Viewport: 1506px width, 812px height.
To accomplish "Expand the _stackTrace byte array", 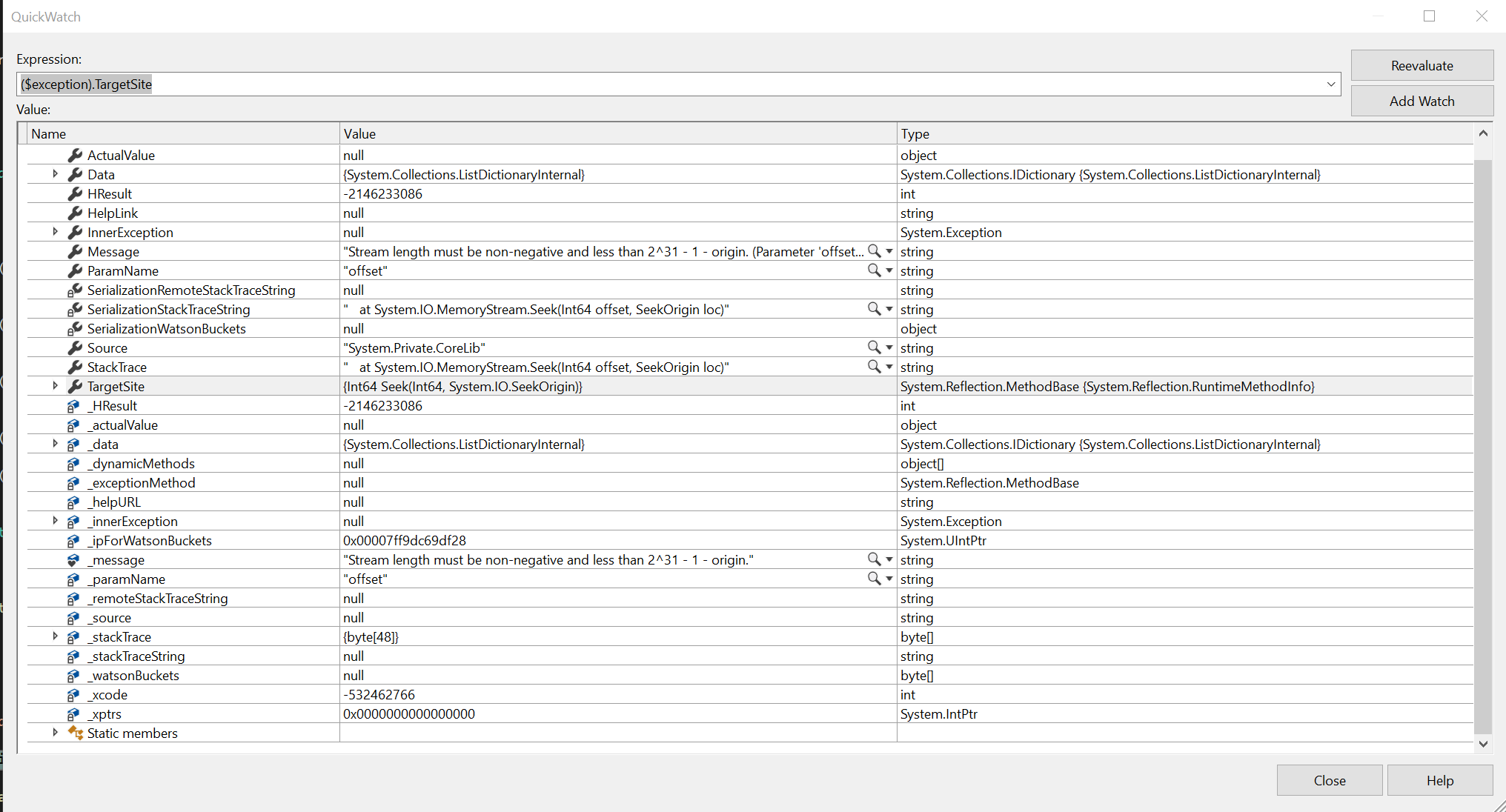I will [x=55, y=636].
